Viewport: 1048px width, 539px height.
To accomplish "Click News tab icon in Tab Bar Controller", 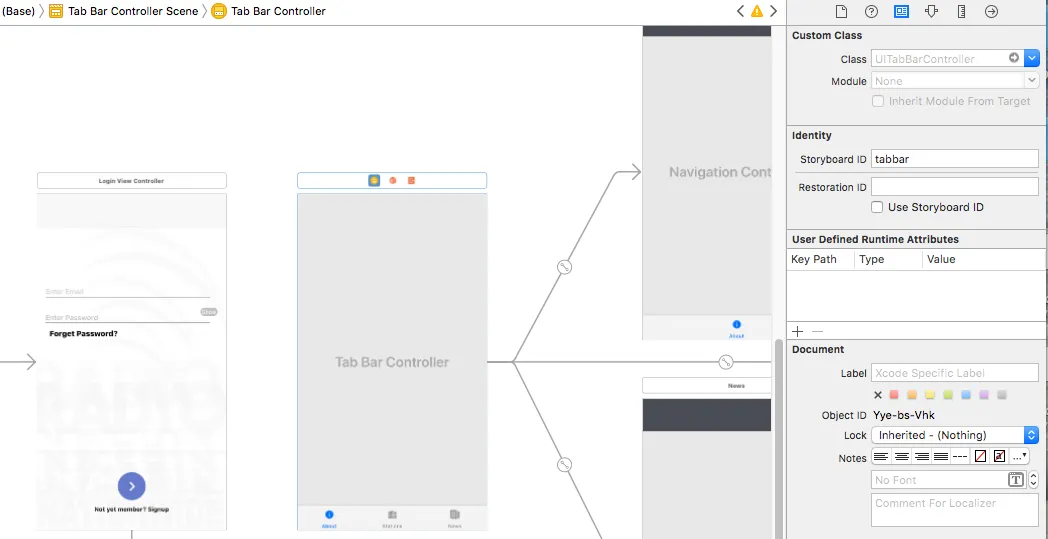I will pyautogui.click(x=454, y=518).
